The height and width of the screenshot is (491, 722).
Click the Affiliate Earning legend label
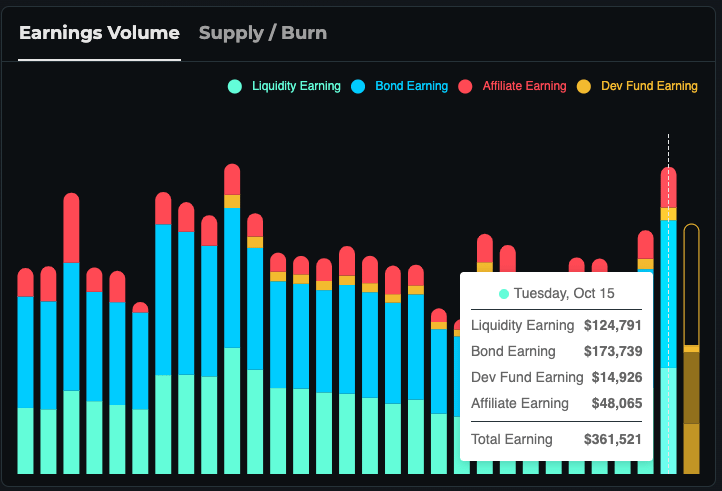pyautogui.click(x=524, y=87)
